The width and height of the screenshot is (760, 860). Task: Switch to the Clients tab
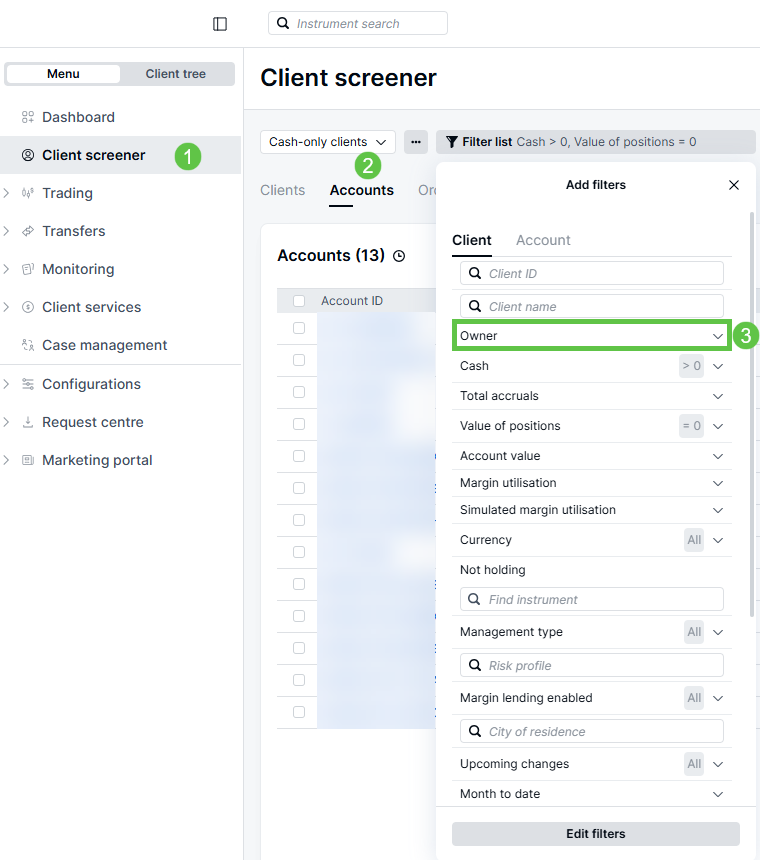pos(282,190)
